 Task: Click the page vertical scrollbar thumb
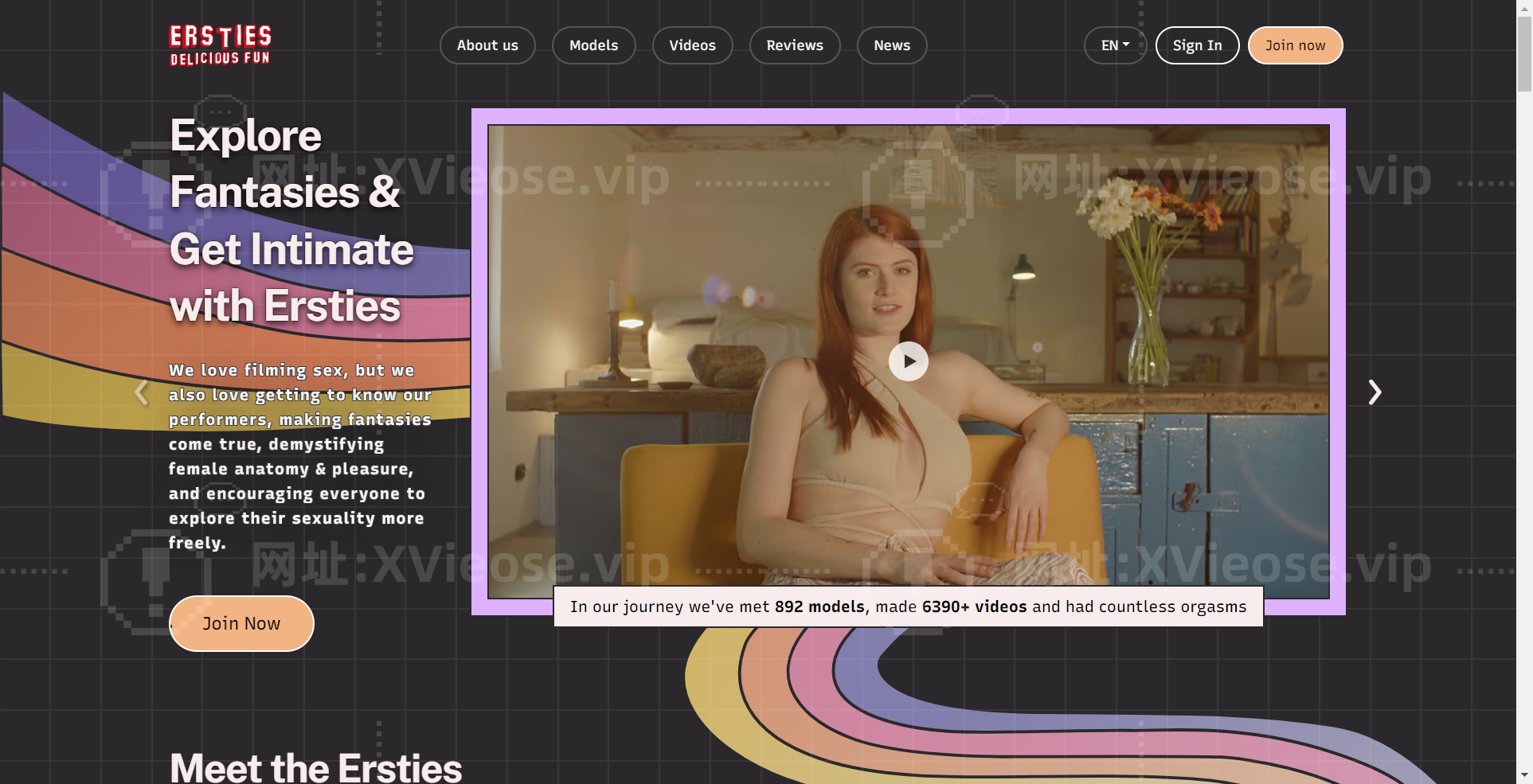(1524, 53)
